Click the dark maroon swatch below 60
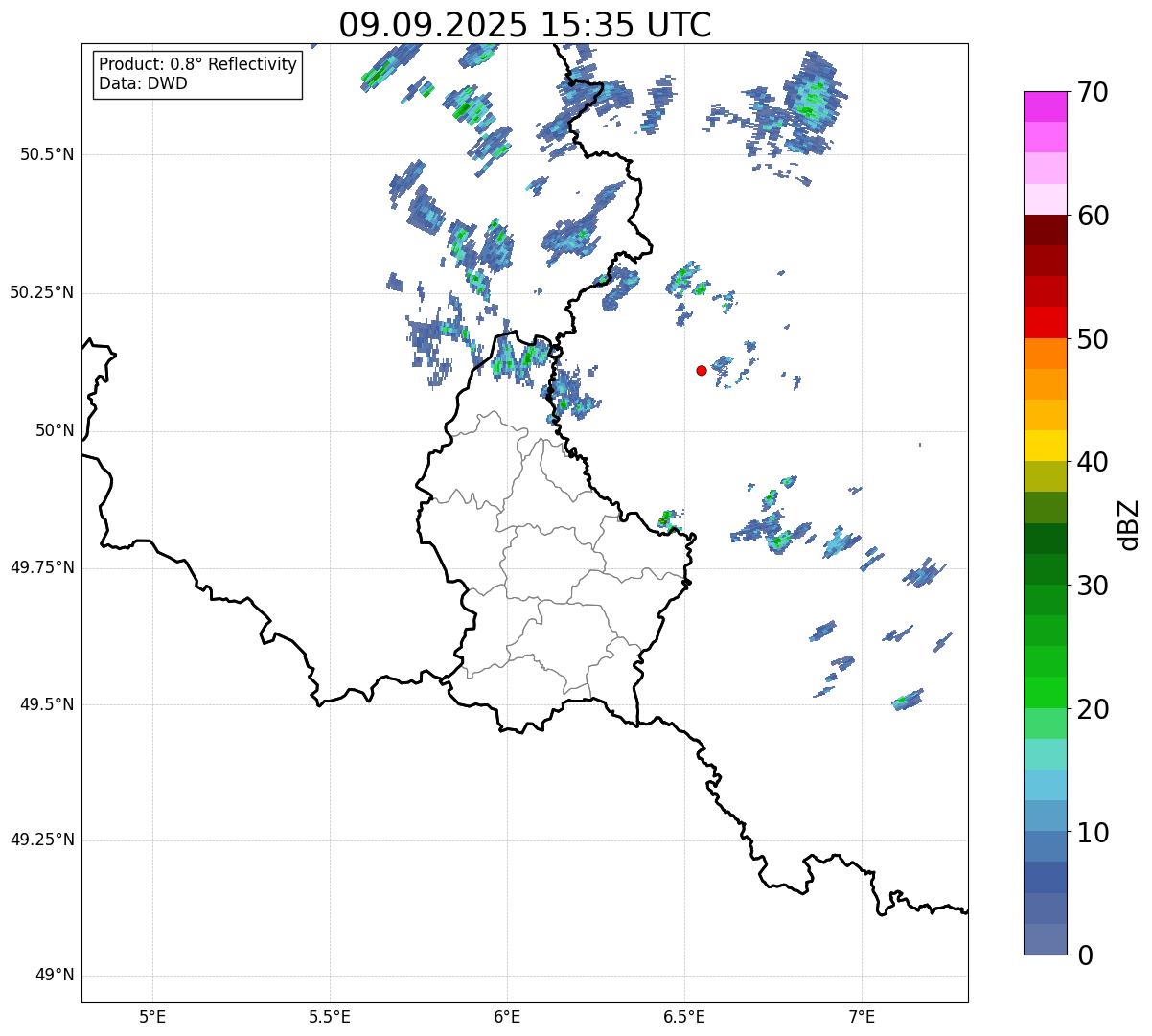Viewport: 1152px width, 1036px height. (x=1045, y=230)
